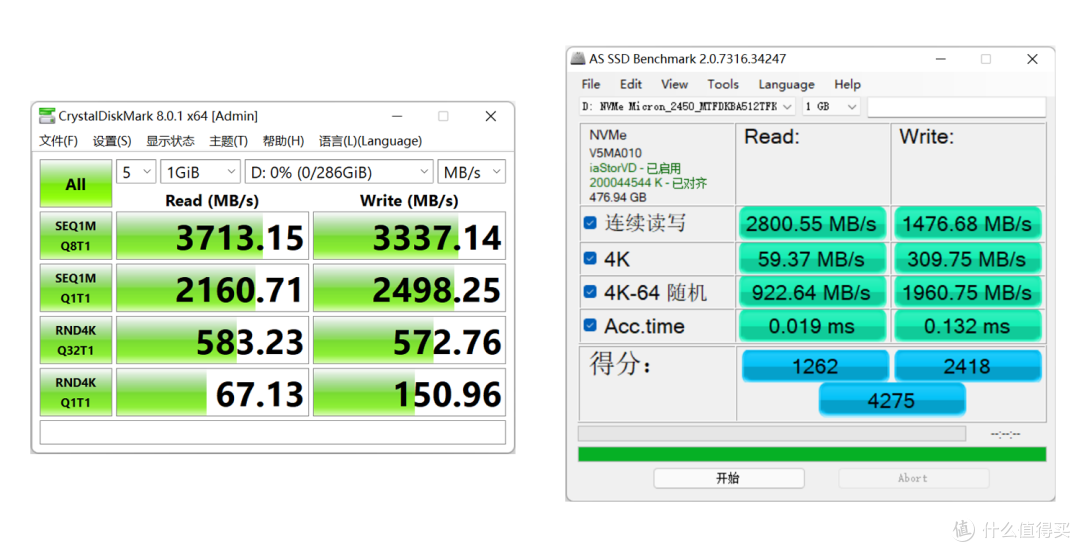Viewport: 1080px width, 552px height.
Task: Open the 显示状态 menu
Action: (170, 141)
